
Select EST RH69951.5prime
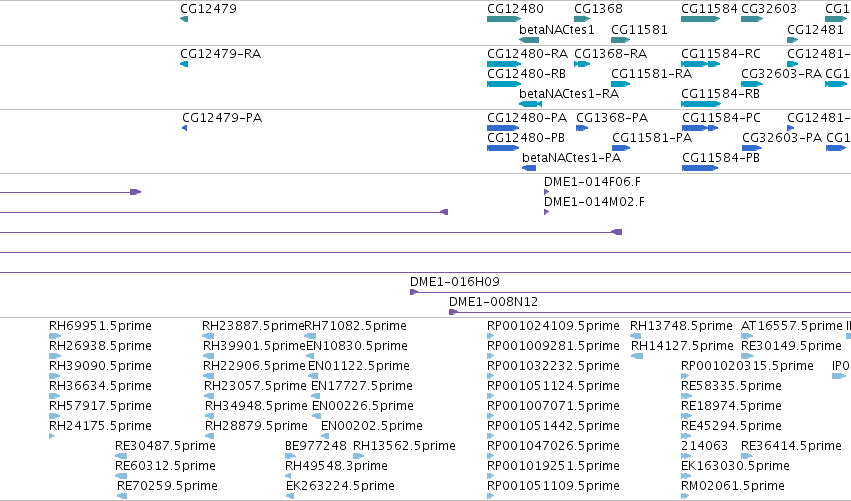pos(55,336)
